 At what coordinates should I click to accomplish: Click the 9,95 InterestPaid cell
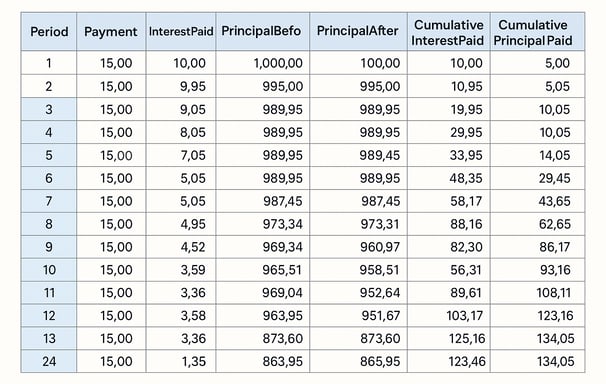[181, 86]
